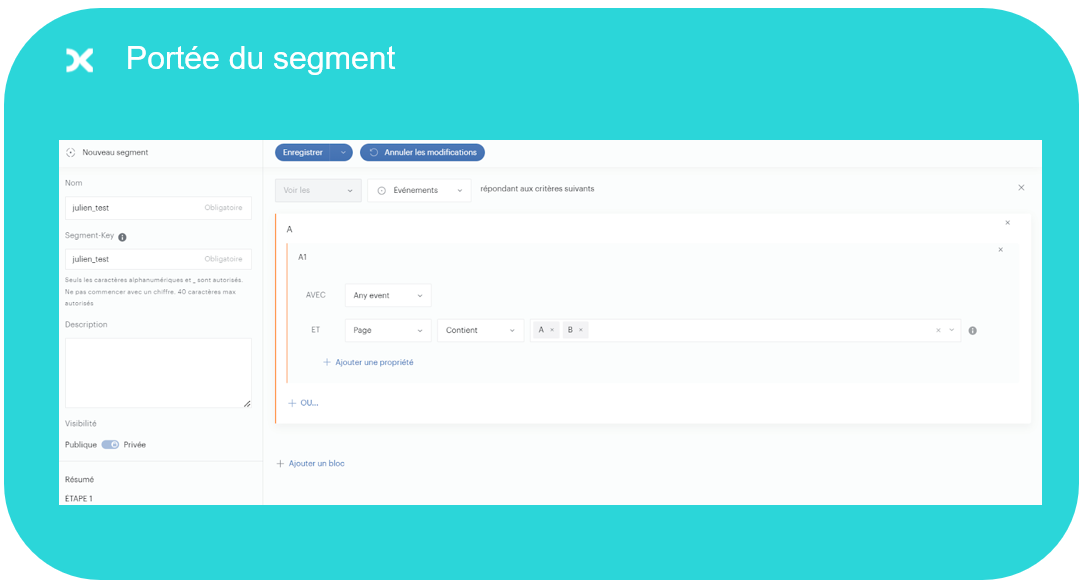Click the Résumé section header
This screenshot has width=1084, height=587.
click(x=77, y=479)
